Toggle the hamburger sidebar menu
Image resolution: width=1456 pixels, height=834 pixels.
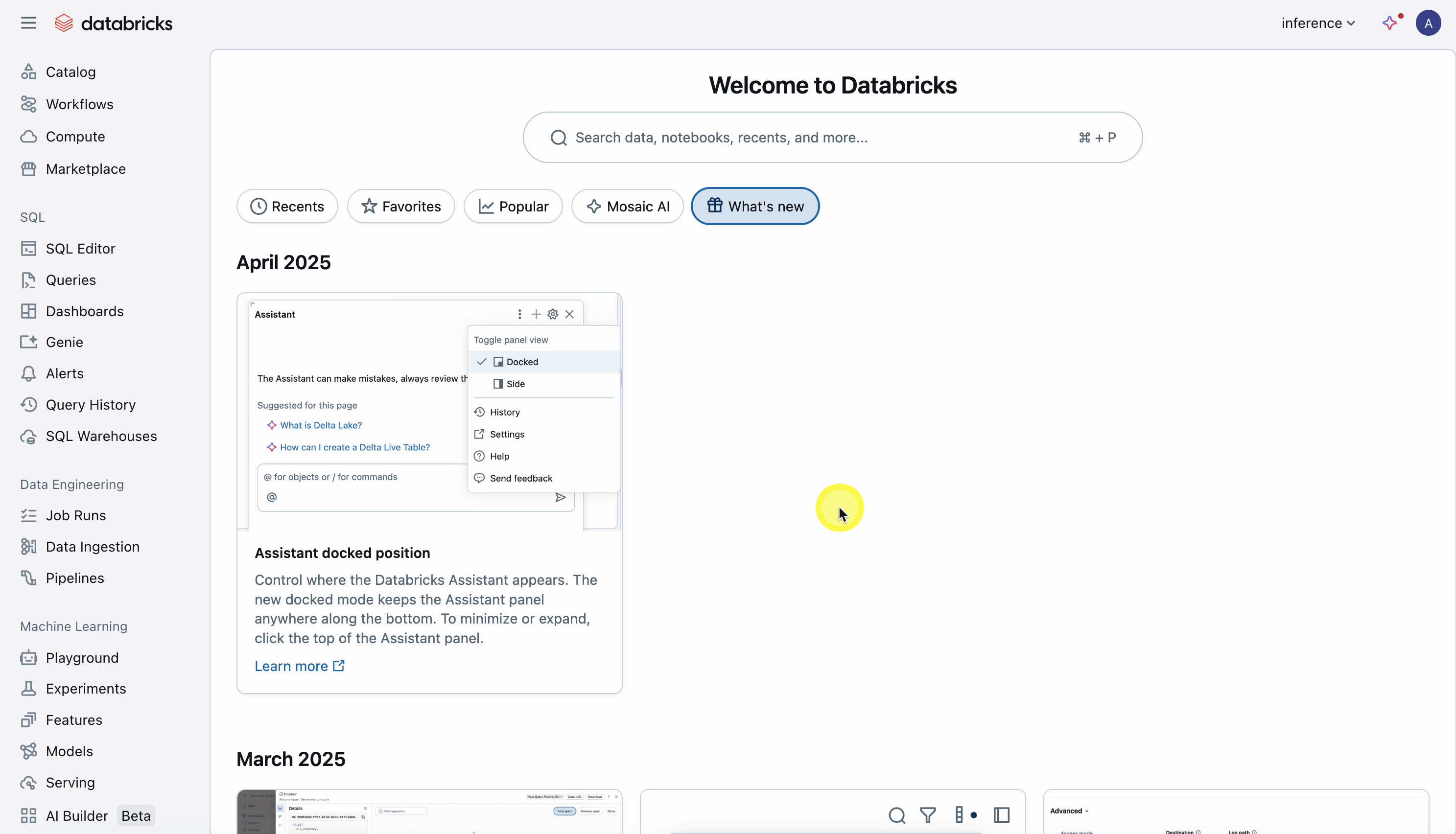coord(28,23)
